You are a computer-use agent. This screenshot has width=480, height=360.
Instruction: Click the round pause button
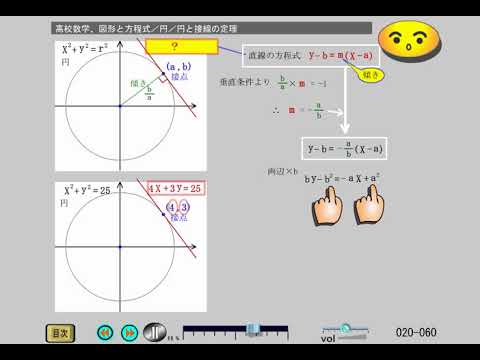coord(154,332)
